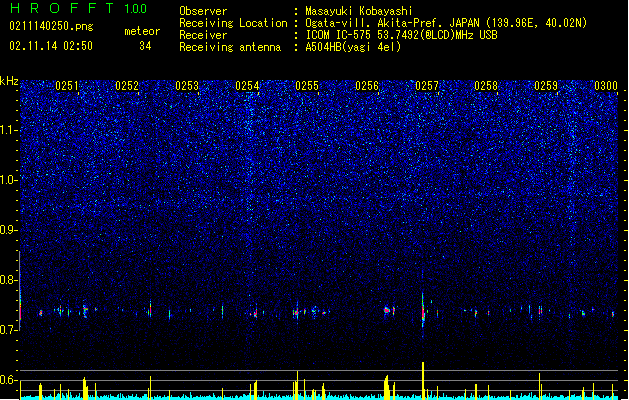Image resolution: width=629 pixels, height=400 pixels.
Task: Select the file name 0211140250.png
Action: tap(51, 26)
